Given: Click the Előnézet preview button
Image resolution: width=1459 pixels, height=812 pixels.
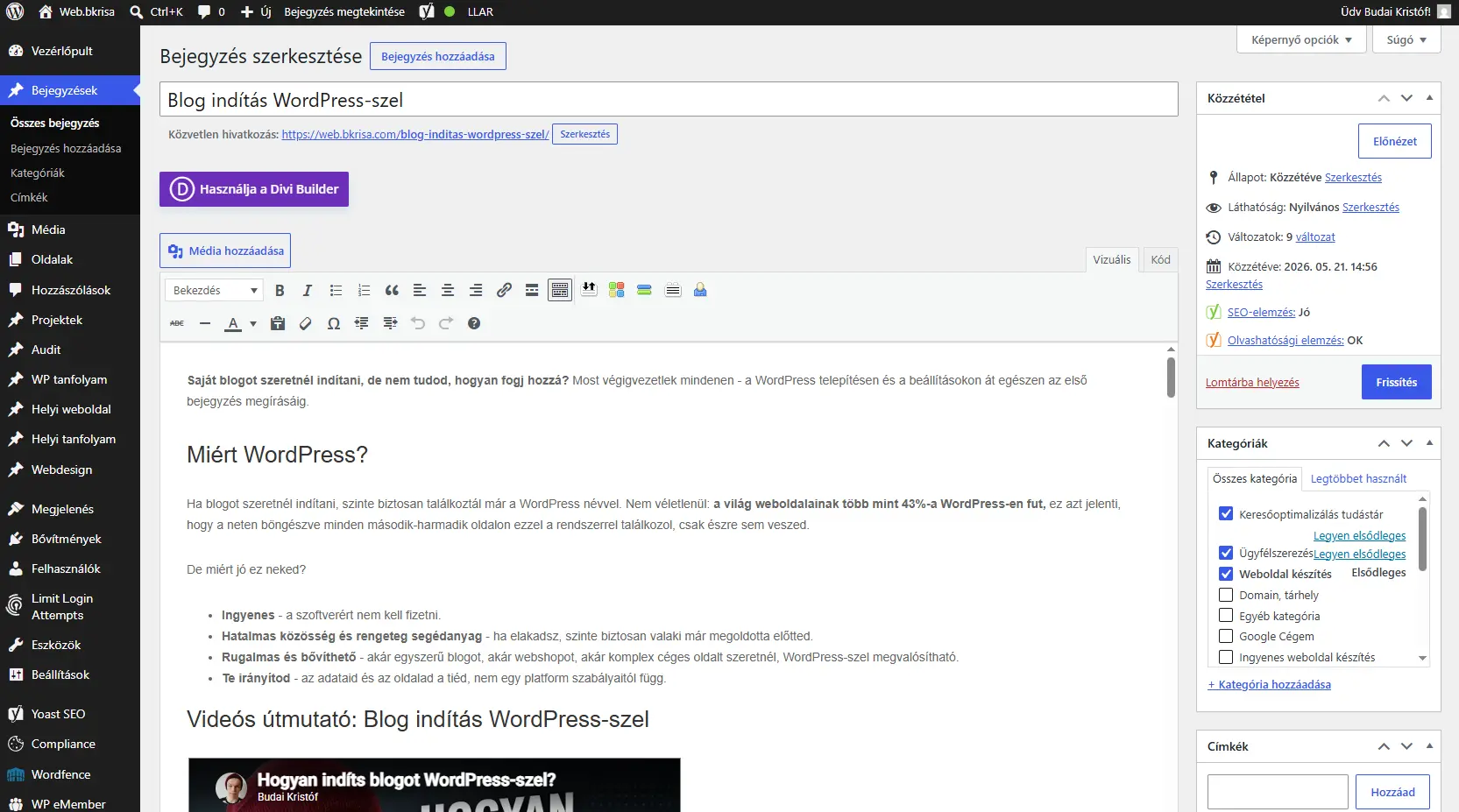Looking at the screenshot, I should click(x=1395, y=141).
